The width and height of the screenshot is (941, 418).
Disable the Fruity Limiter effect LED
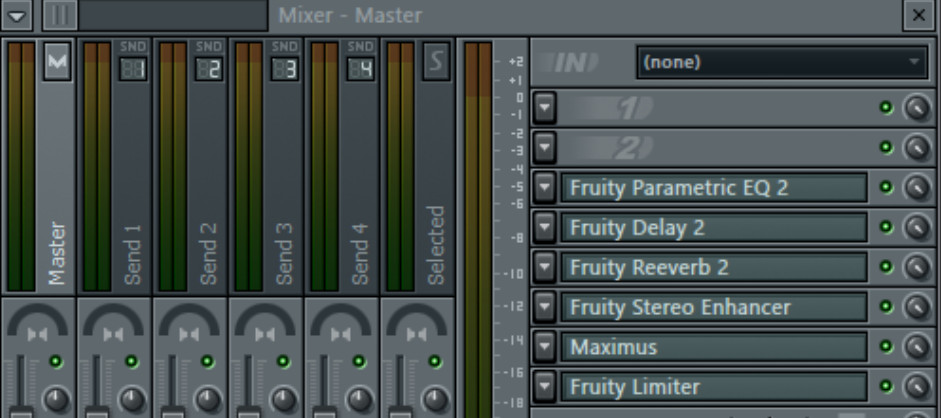pos(886,386)
